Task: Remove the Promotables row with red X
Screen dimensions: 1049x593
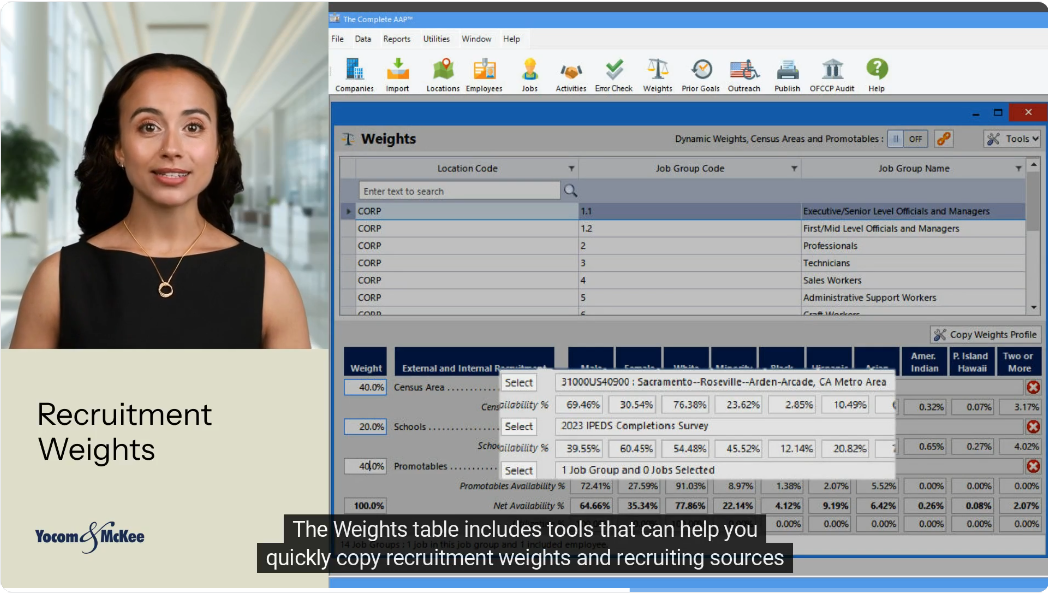Action: point(1033,466)
